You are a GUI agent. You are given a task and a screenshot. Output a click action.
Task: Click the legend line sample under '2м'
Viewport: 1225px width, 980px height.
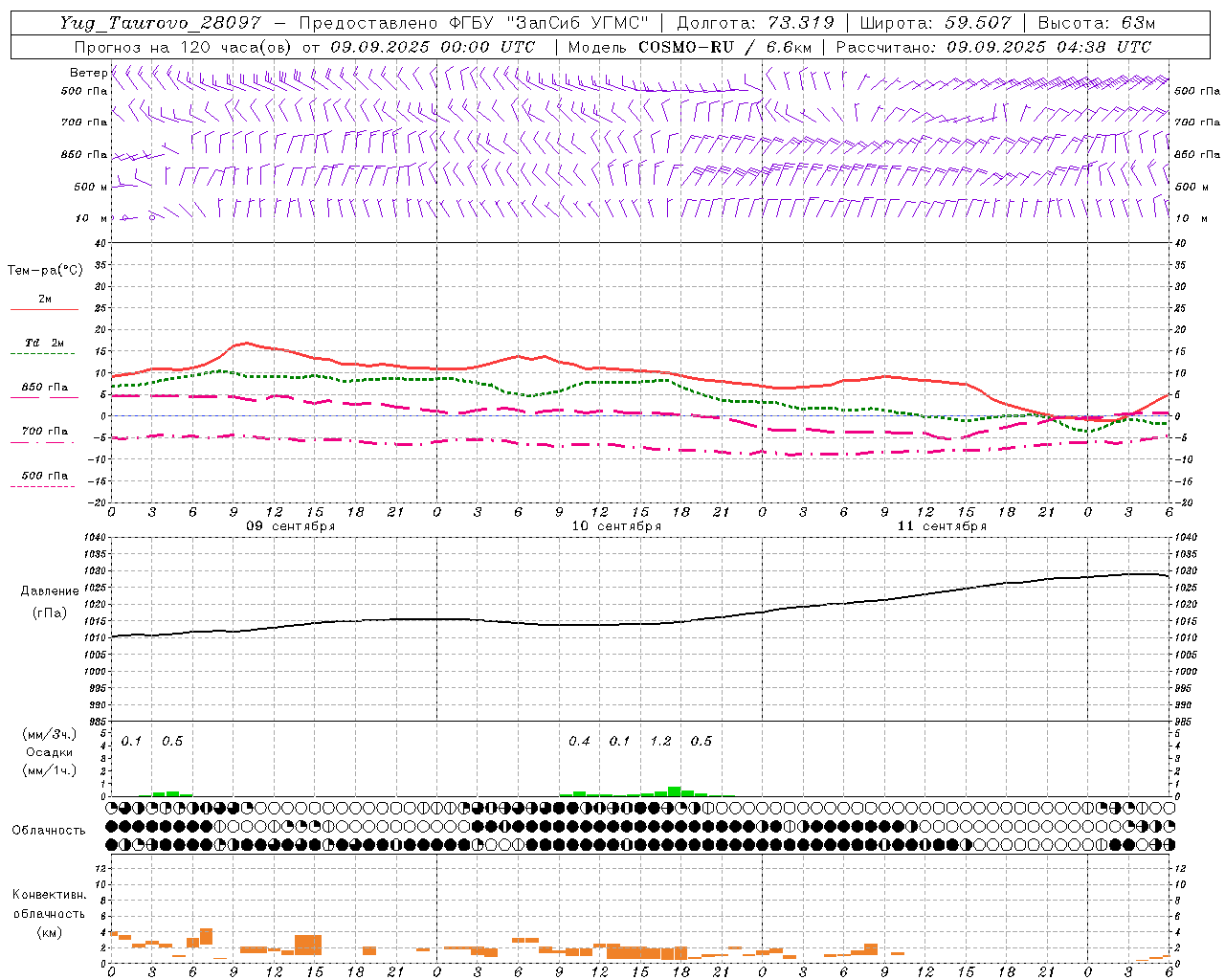click(44, 310)
